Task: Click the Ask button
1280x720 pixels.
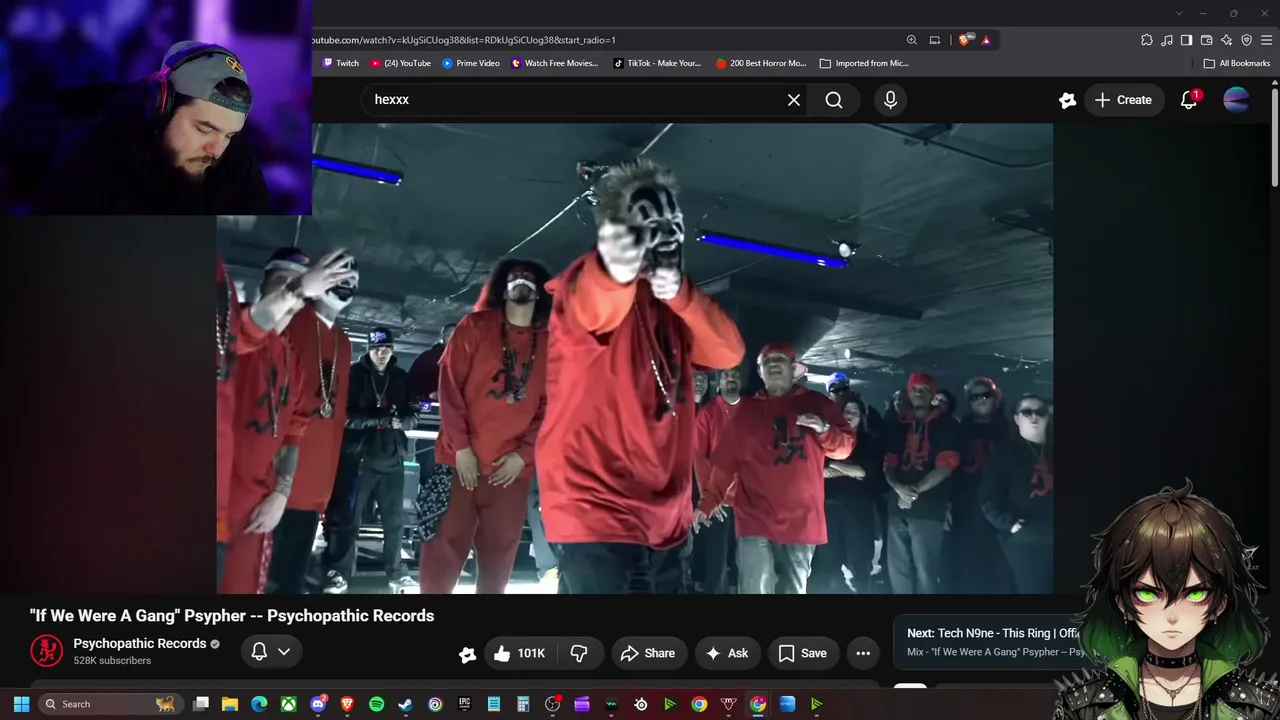Action: 727,653
